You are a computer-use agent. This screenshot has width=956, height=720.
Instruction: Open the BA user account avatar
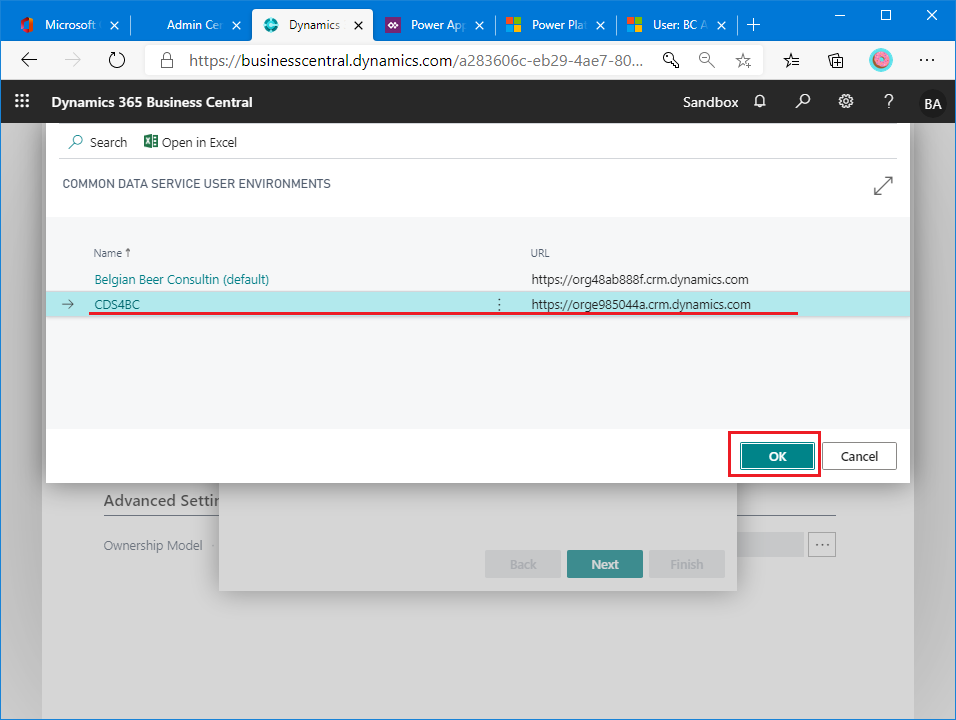point(932,104)
